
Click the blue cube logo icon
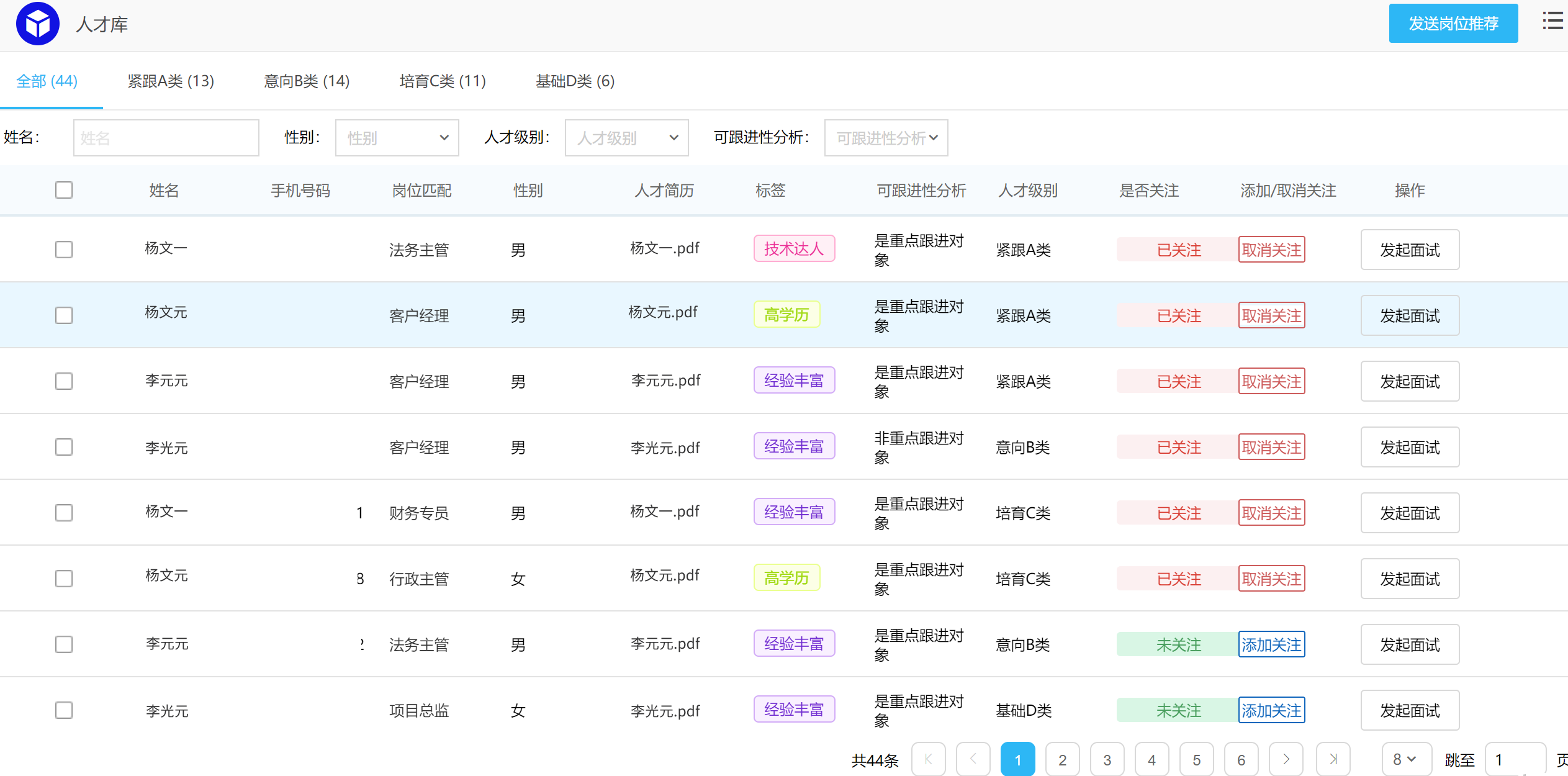click(x=38, y=24)
